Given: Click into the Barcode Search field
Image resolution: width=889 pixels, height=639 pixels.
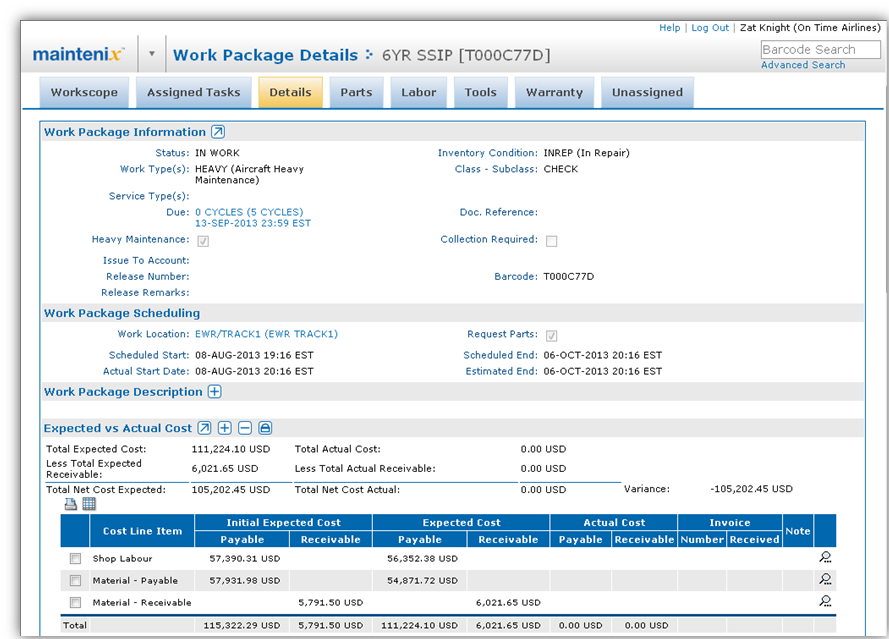Looking at the screenshot, I should 820,49.
